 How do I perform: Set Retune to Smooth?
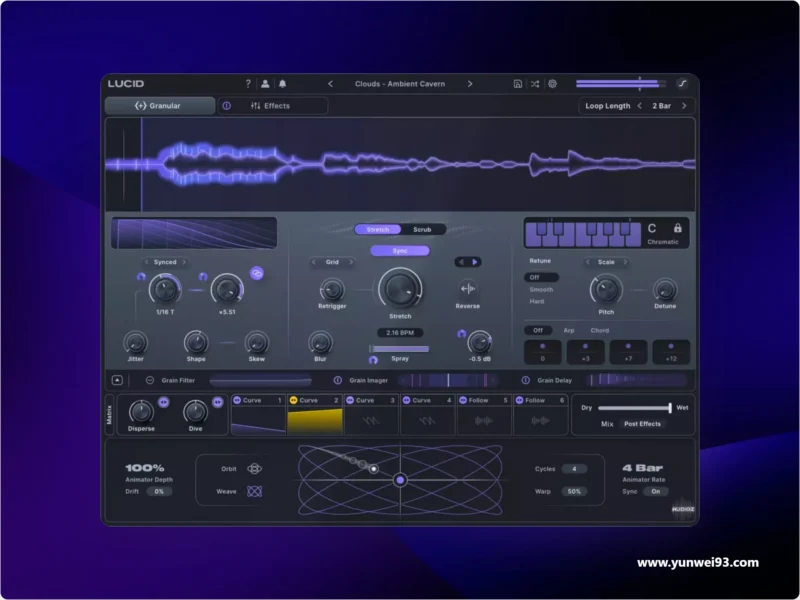point(541,289)
